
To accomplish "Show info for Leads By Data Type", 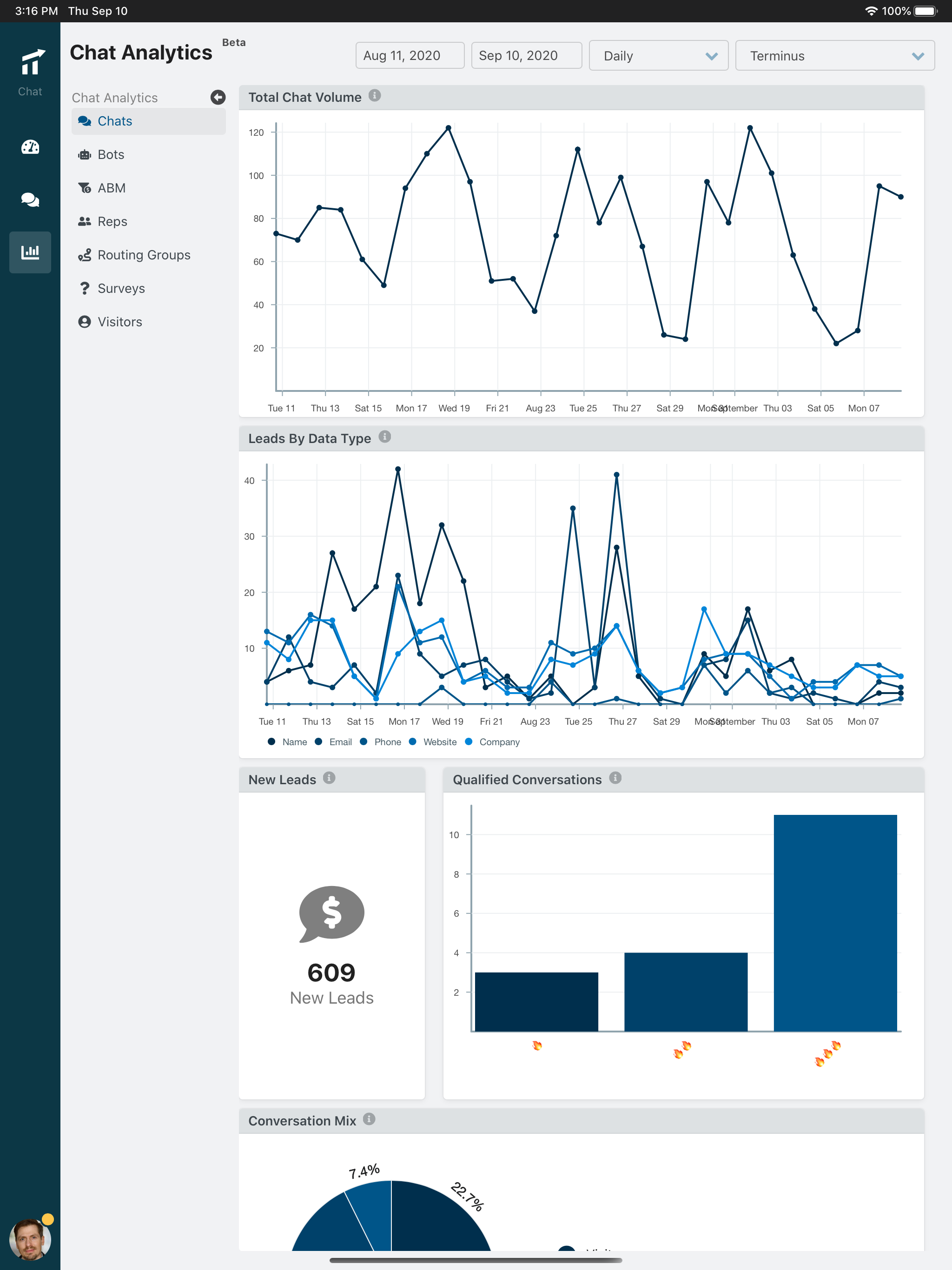I will pos(385,437).
